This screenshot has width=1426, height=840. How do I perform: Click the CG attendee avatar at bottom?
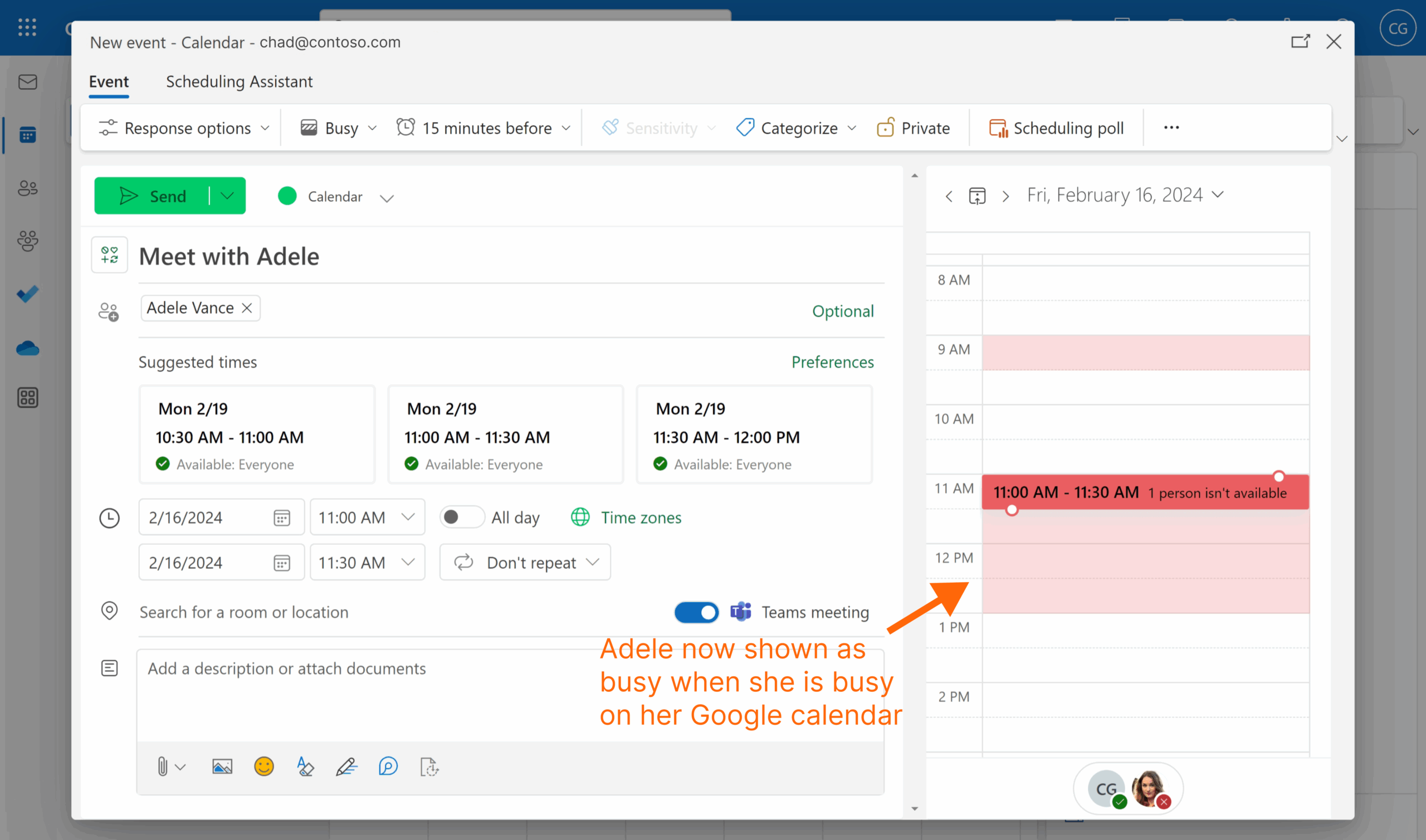pyautogui.click(x=1106, y=789)
